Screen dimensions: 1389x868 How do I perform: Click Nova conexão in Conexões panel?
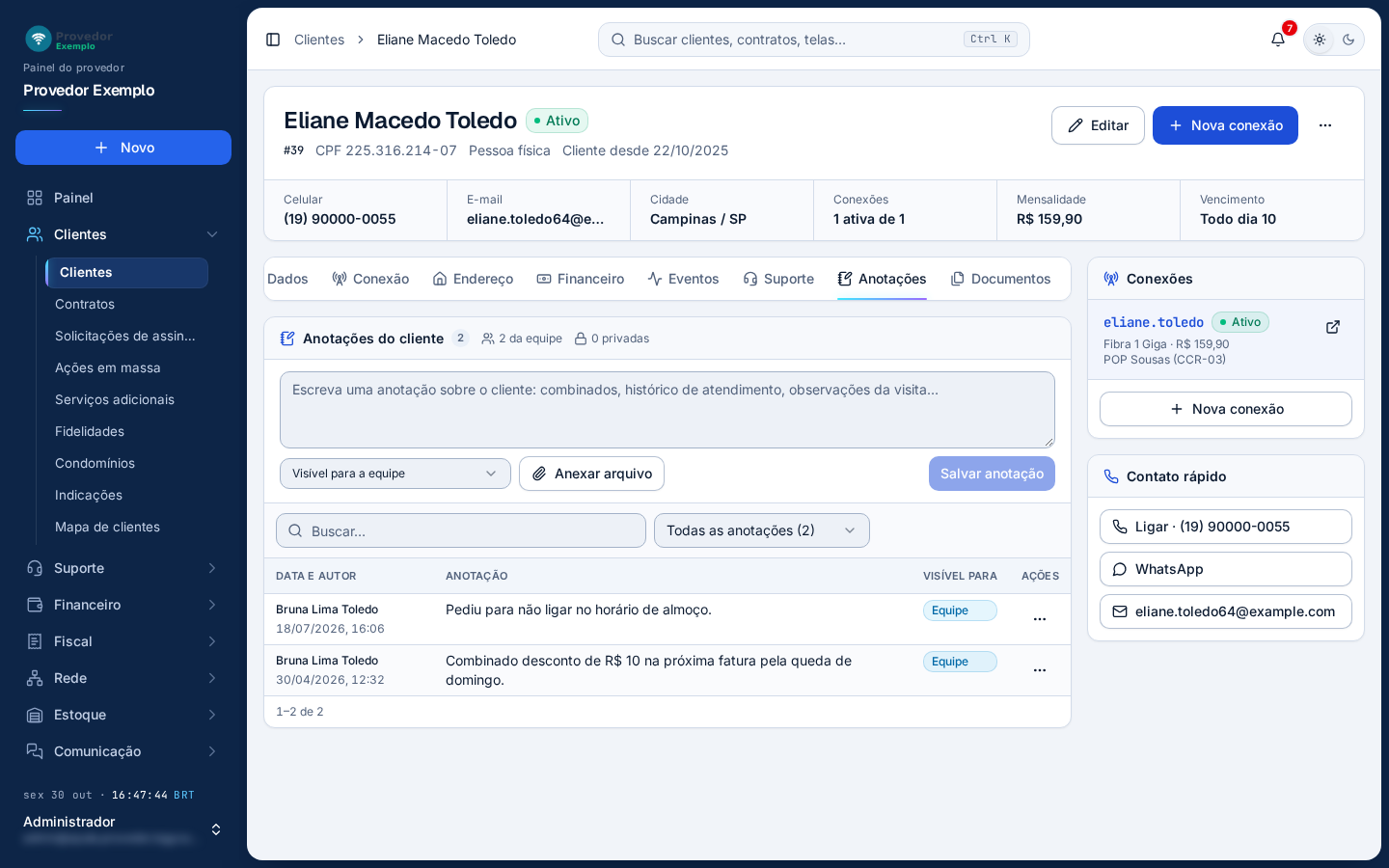pyautogui.click(x=1226, y=409)
